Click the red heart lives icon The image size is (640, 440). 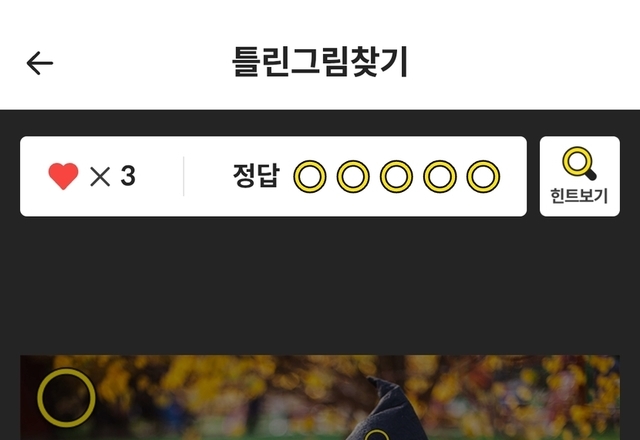[x=63, y=176]
